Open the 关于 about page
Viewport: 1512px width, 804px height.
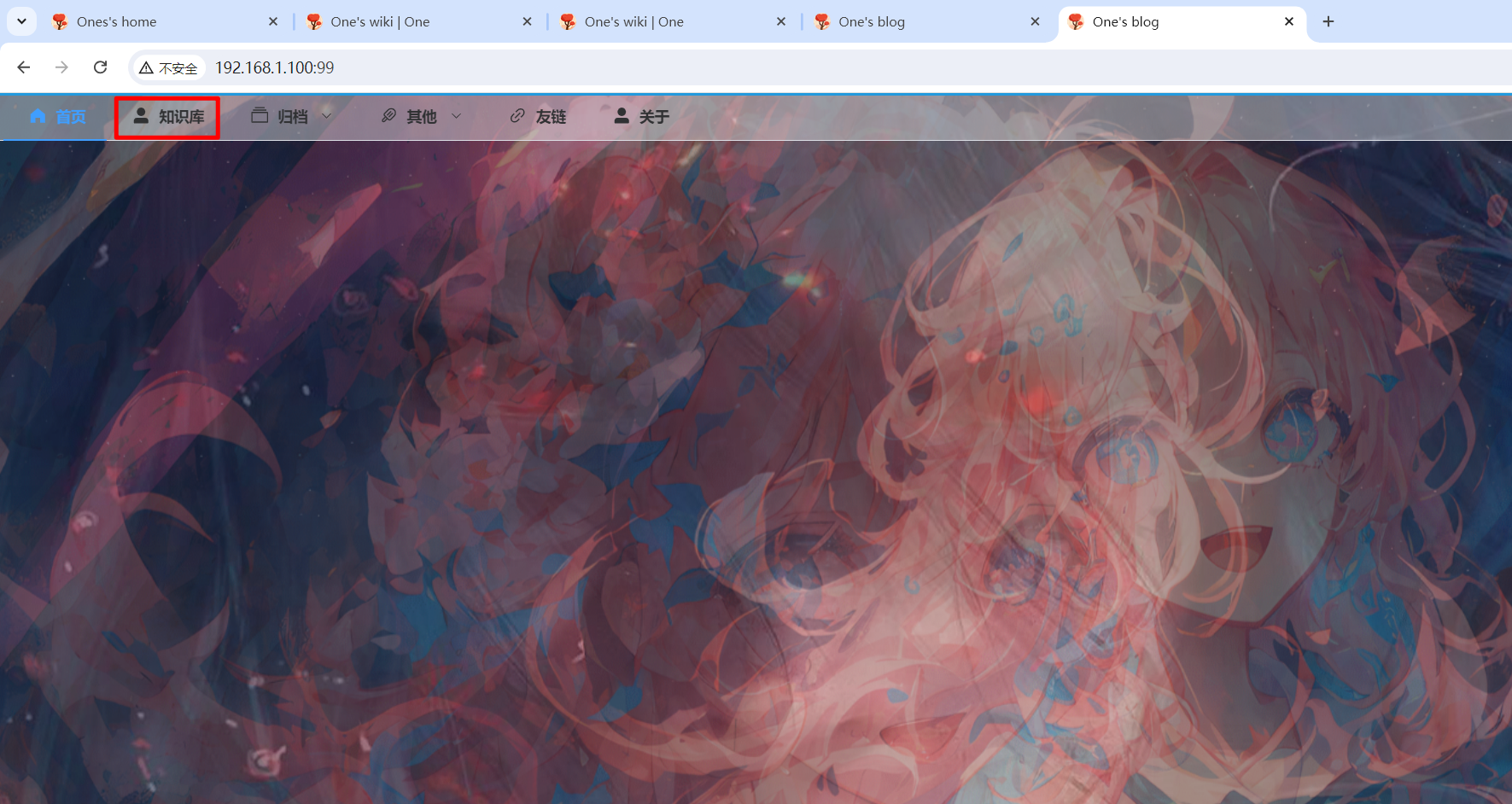click(641, 116)
